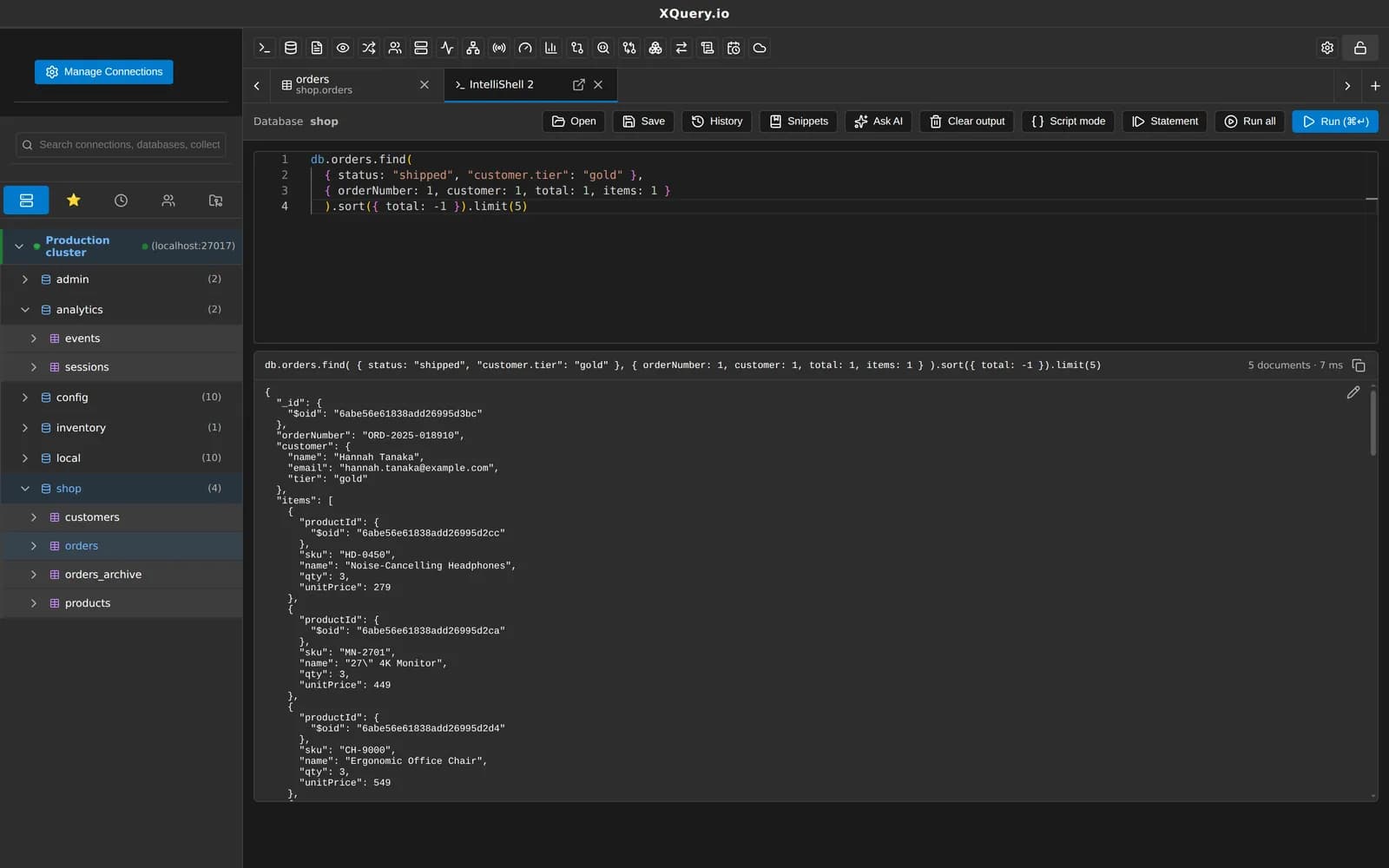Viewport: 1389px width, 868px height.
Task: Open the History button
Action: [x=717, y=122]
